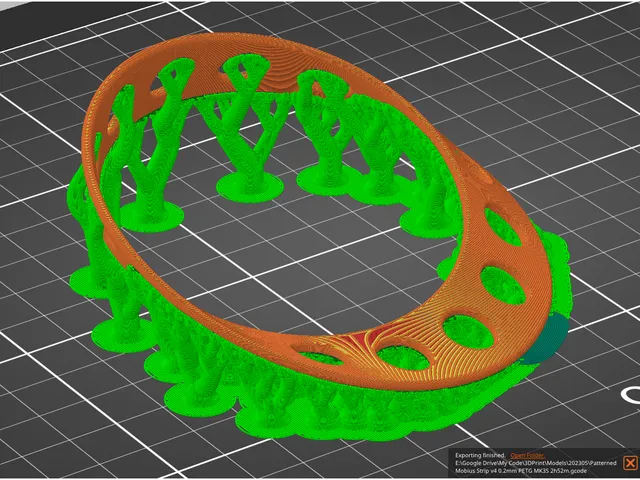Click the "Exporting finished." notification text
640x480 pixels.
click(480, 456)
